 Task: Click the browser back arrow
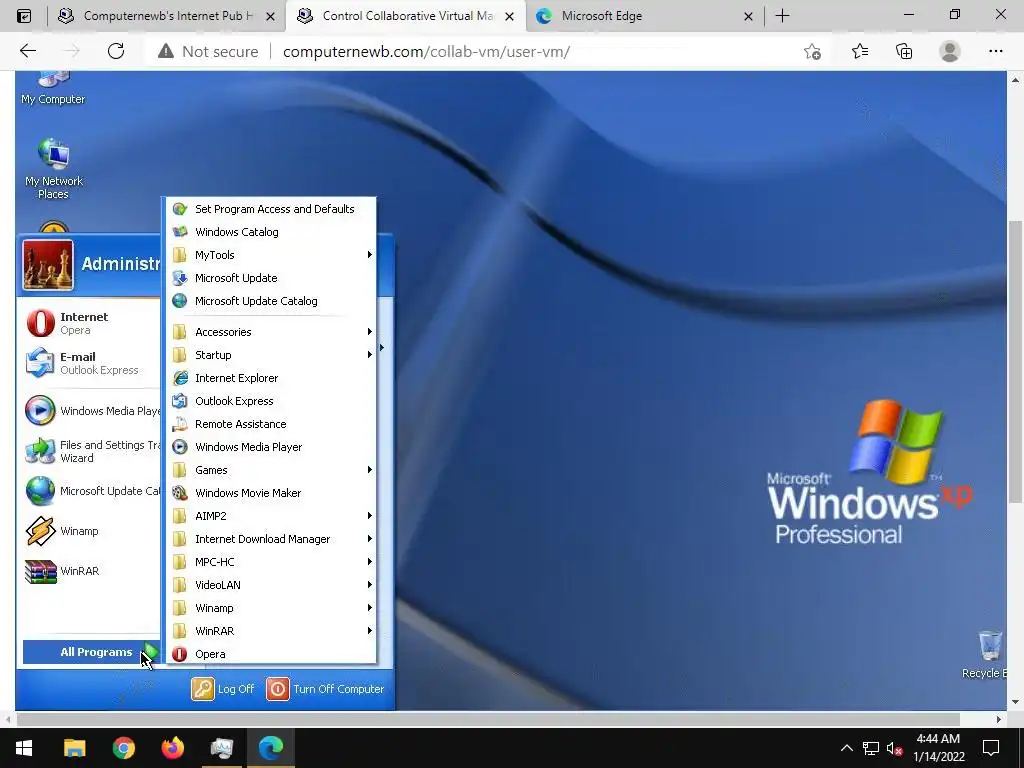[27, 51]
